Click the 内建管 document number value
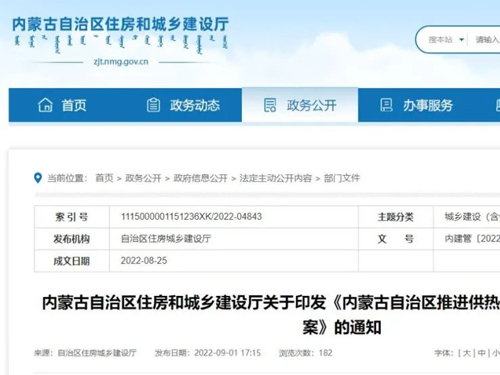Screen dimensions: 500x375 [x=472, y=239]
